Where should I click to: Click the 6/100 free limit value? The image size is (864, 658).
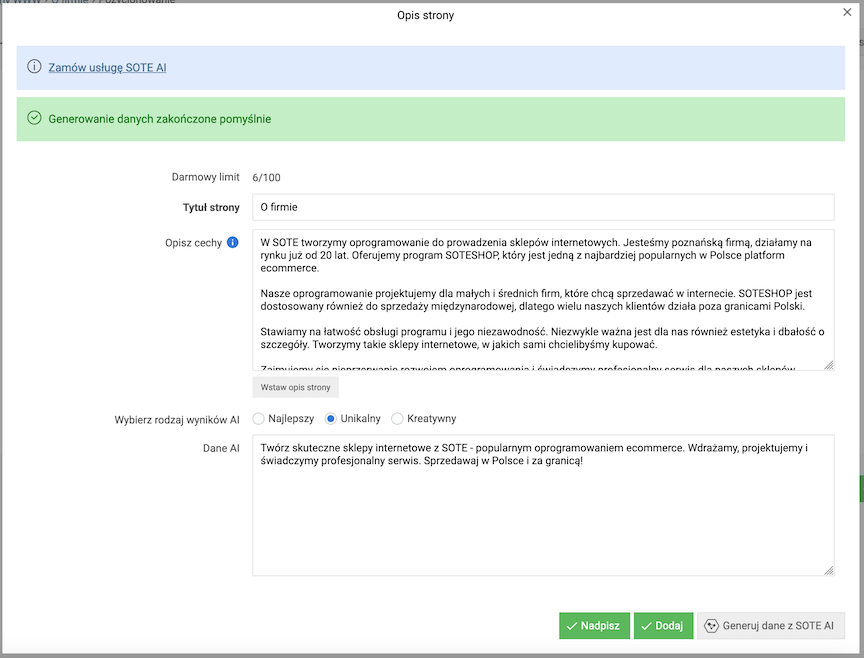coord(266,177)
